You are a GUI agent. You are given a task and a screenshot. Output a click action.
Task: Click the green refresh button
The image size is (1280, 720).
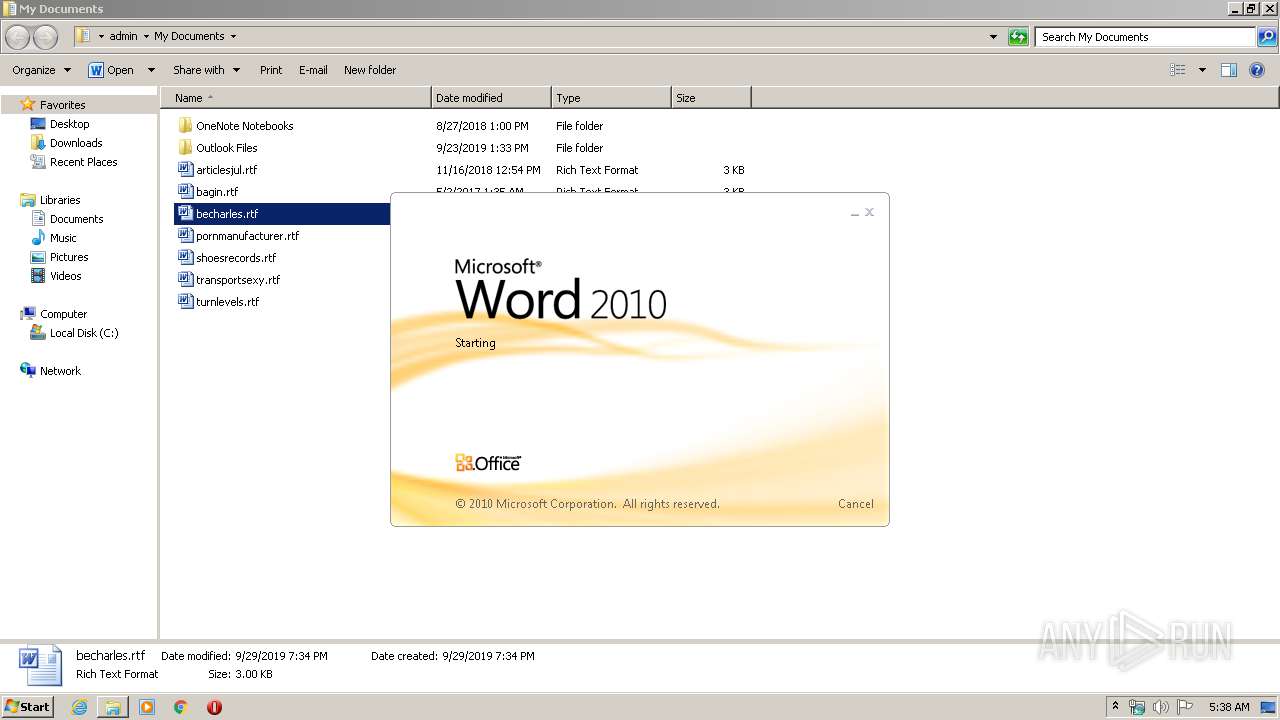click(1018, 37)
